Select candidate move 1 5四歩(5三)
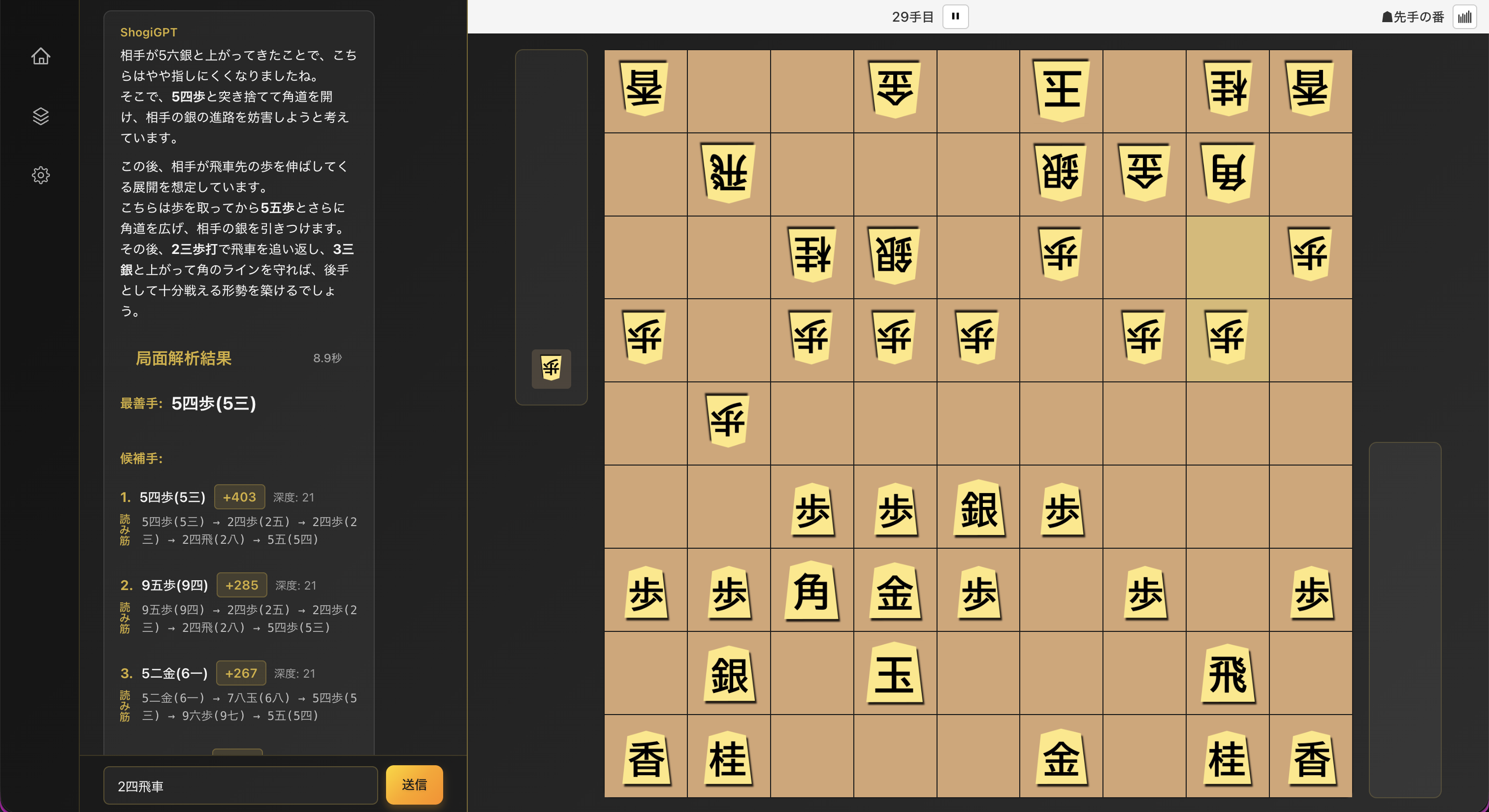 [172, 497]
